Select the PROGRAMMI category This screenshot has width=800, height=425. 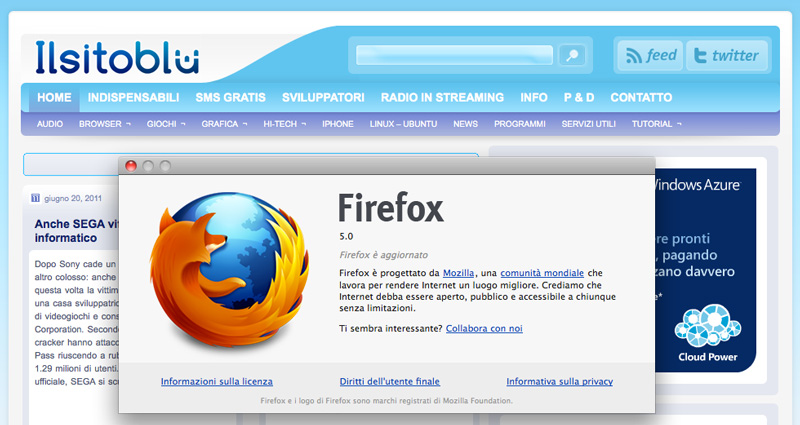519,124
